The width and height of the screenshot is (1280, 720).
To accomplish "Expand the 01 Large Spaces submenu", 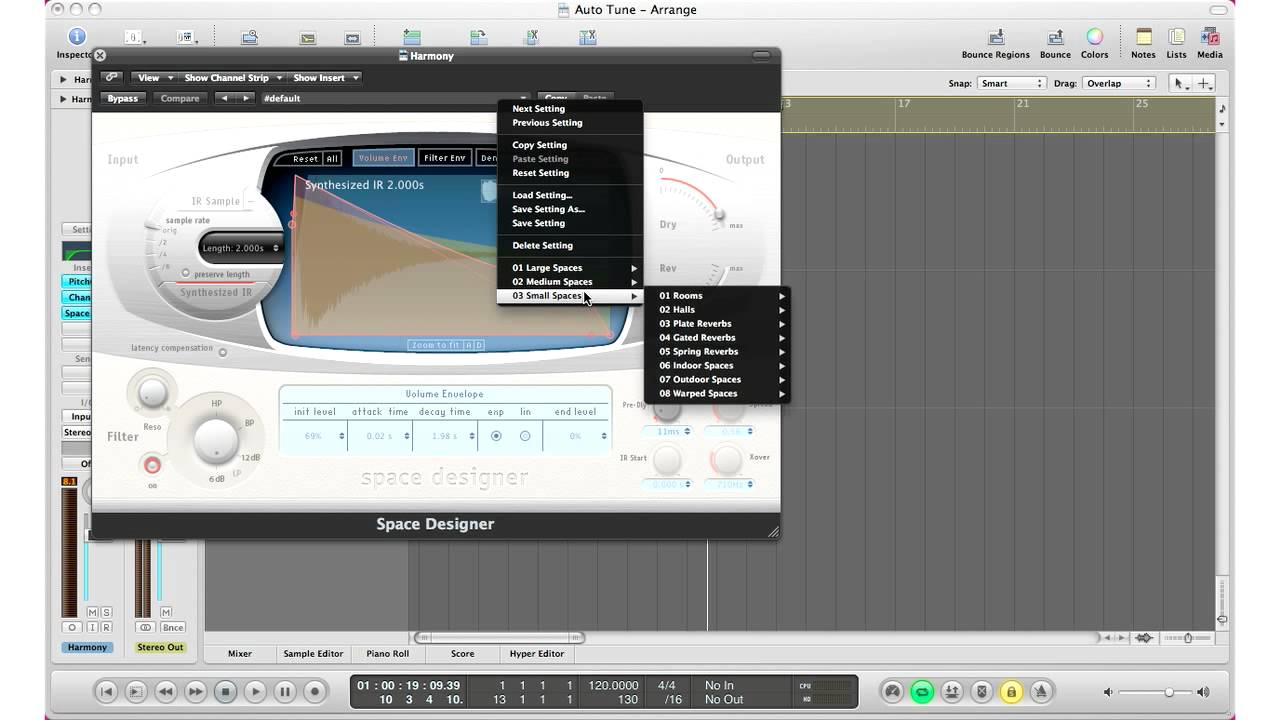I will coord(570,268).
